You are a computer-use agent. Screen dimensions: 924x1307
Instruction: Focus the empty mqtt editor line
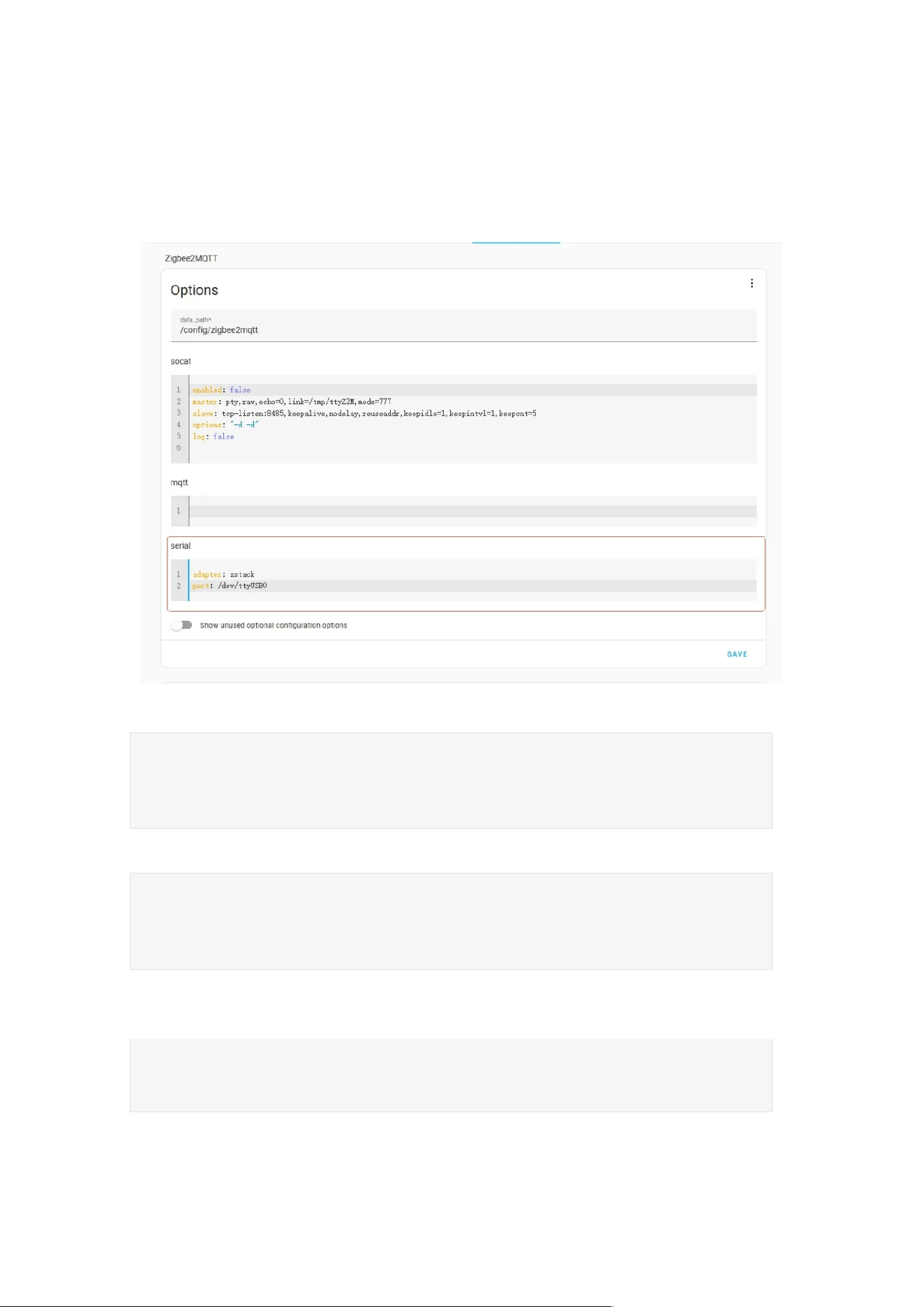click(473, 511)
